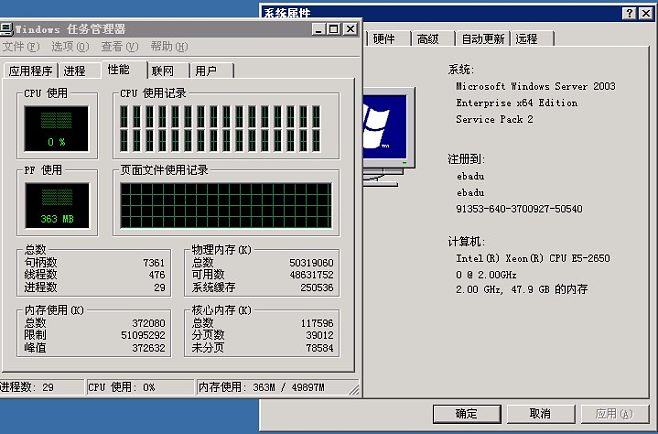Click the text Microsoft Windows Server 2003

click(x=536, y=86)
